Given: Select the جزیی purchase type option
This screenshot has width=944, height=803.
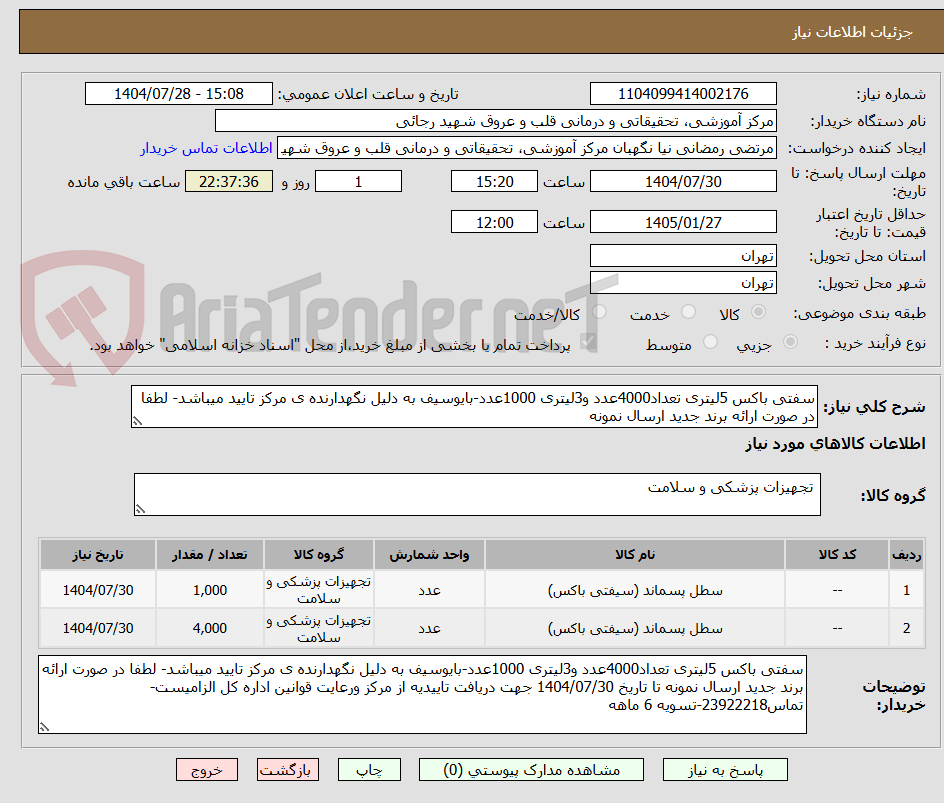Looking at the screenshot, I should [x=789, y=340].
